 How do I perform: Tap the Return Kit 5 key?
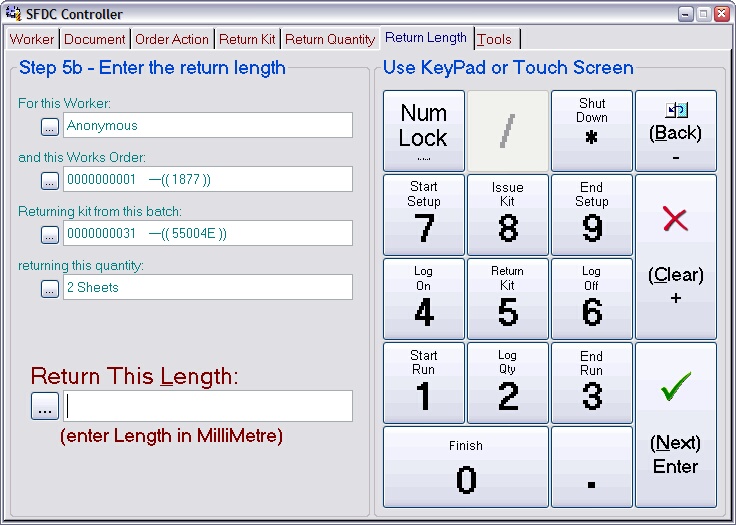508,299
